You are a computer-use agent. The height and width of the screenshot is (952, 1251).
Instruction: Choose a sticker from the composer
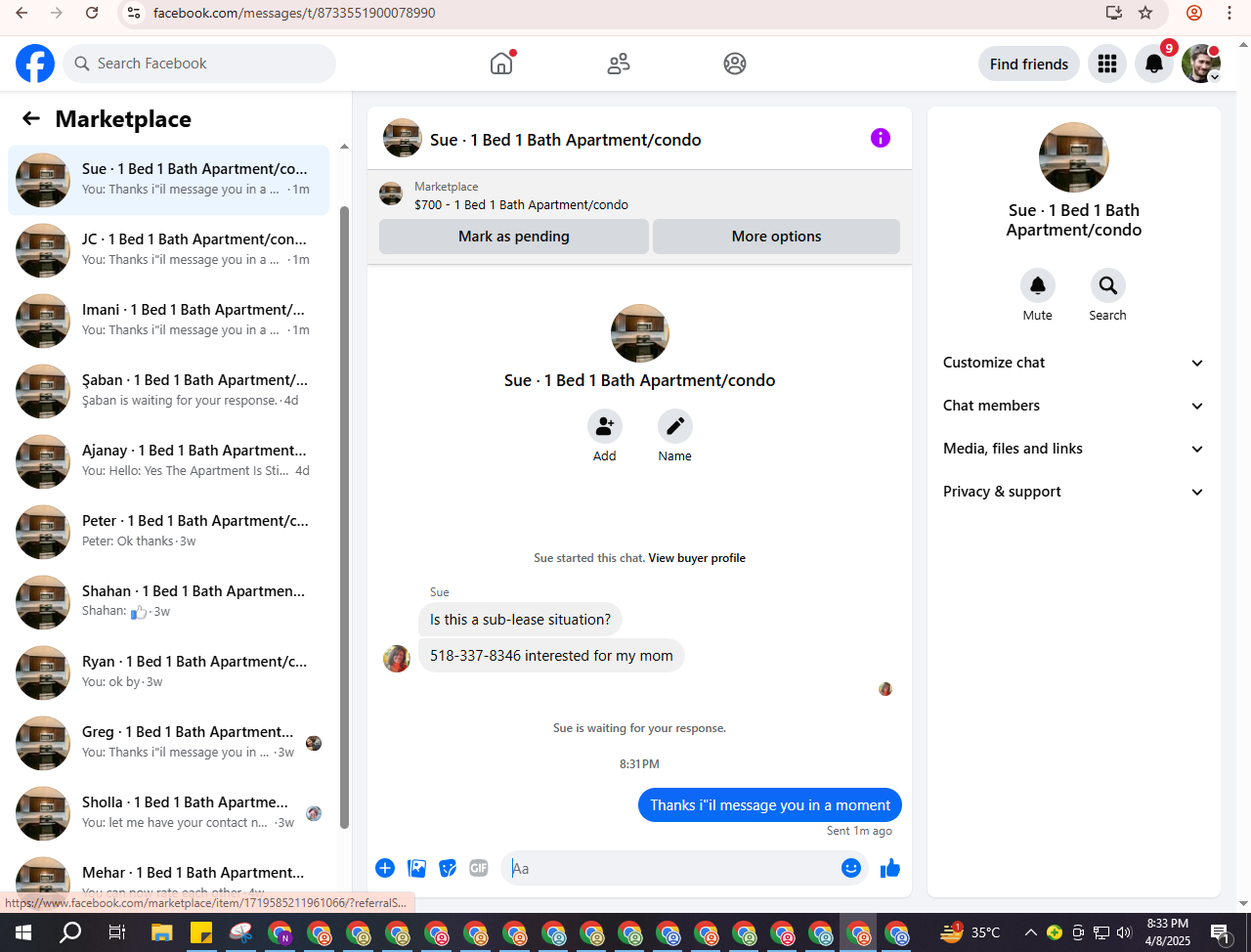[x=448, y=868]
